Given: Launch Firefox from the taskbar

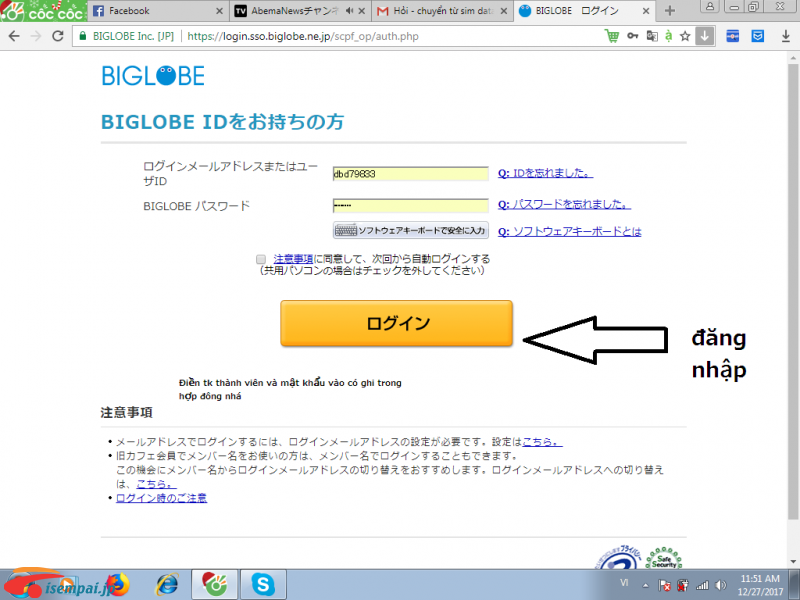Looking at the screenshot, I should coord(117,585).
